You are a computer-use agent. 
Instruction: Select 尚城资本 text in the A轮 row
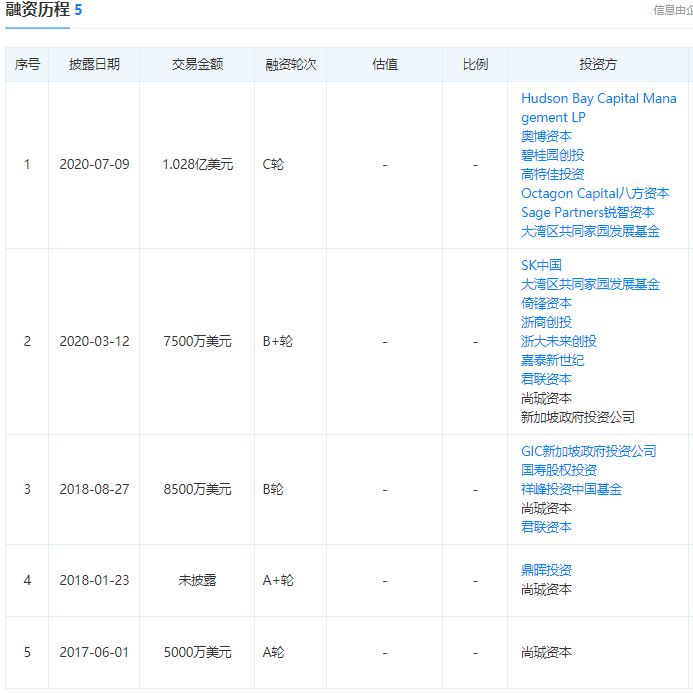(x=546, y=653)
